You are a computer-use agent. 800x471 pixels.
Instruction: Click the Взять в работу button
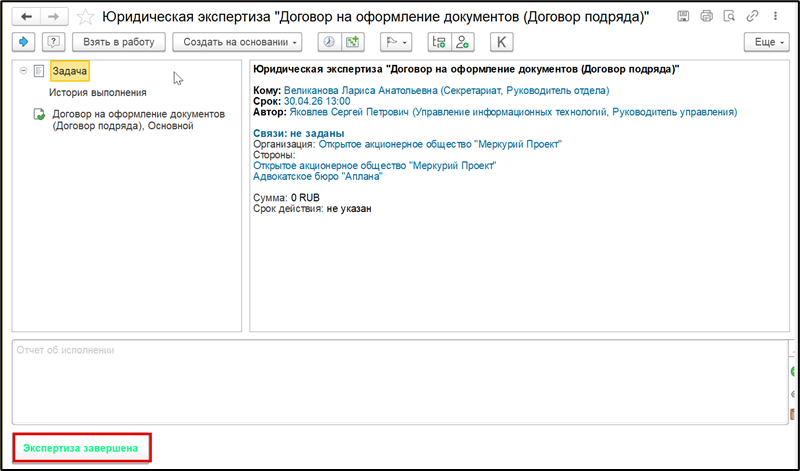pyautogui.click(x=119, y=42)
